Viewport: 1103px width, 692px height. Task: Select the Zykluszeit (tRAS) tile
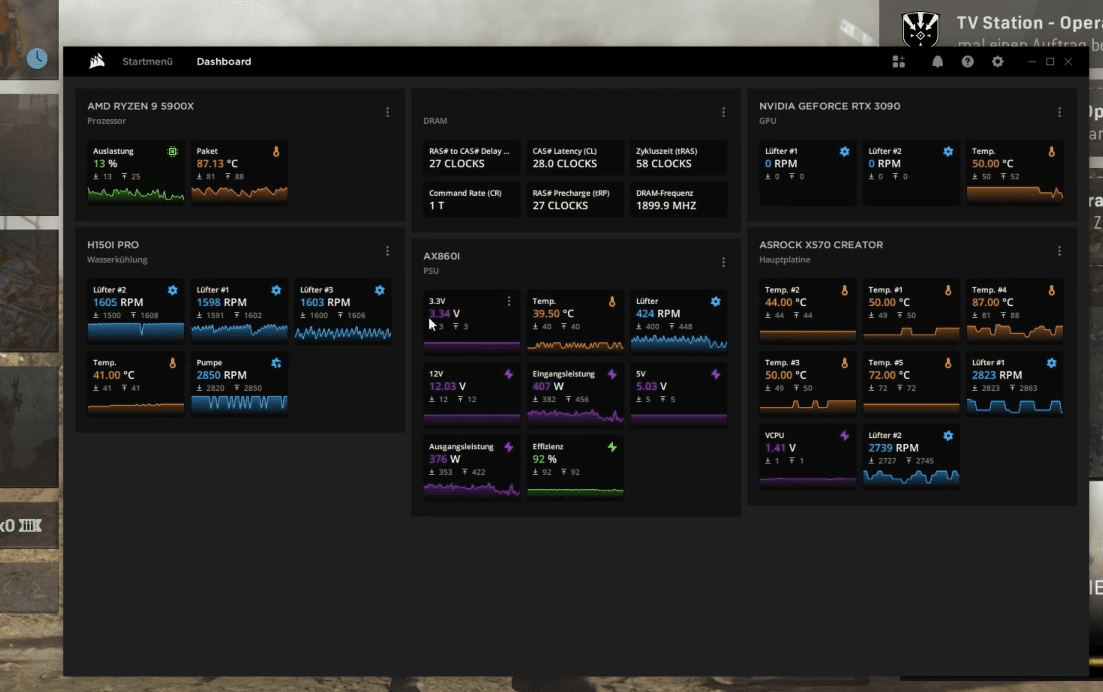[678, 158]
